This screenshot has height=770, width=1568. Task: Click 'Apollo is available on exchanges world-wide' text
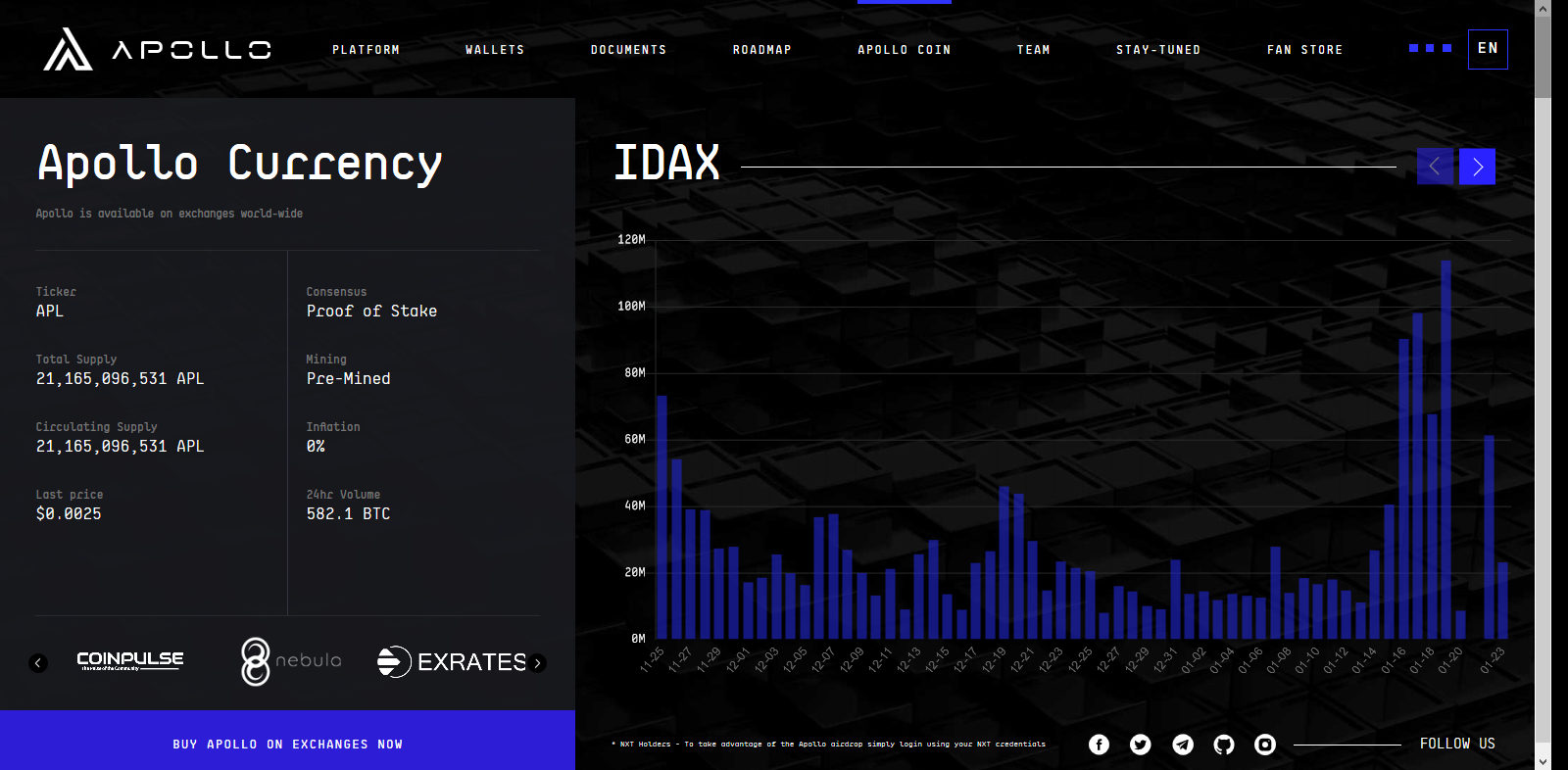169,214
